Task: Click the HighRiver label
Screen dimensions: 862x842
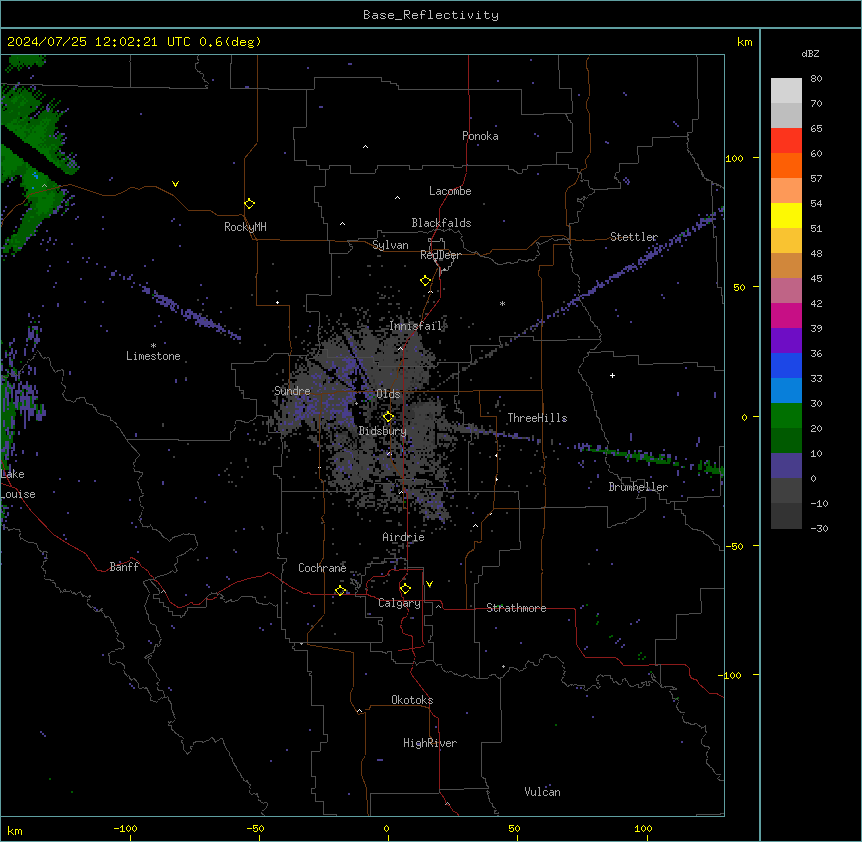Action: point(430,743)
